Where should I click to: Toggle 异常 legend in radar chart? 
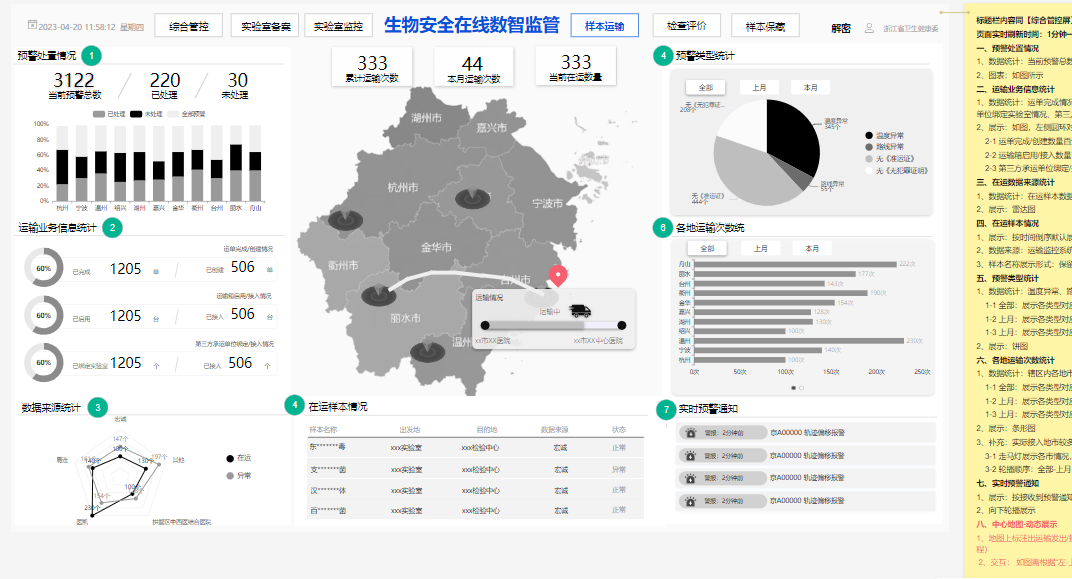tap(237, 475)
